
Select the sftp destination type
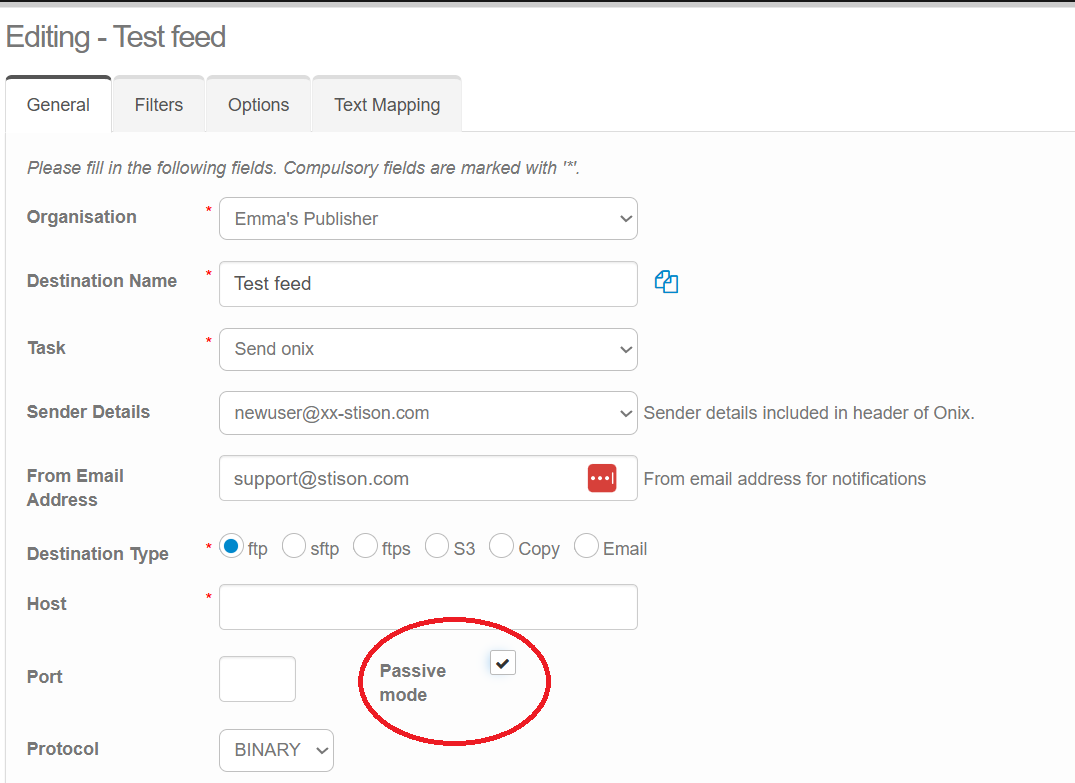click(x=294, y=546)
